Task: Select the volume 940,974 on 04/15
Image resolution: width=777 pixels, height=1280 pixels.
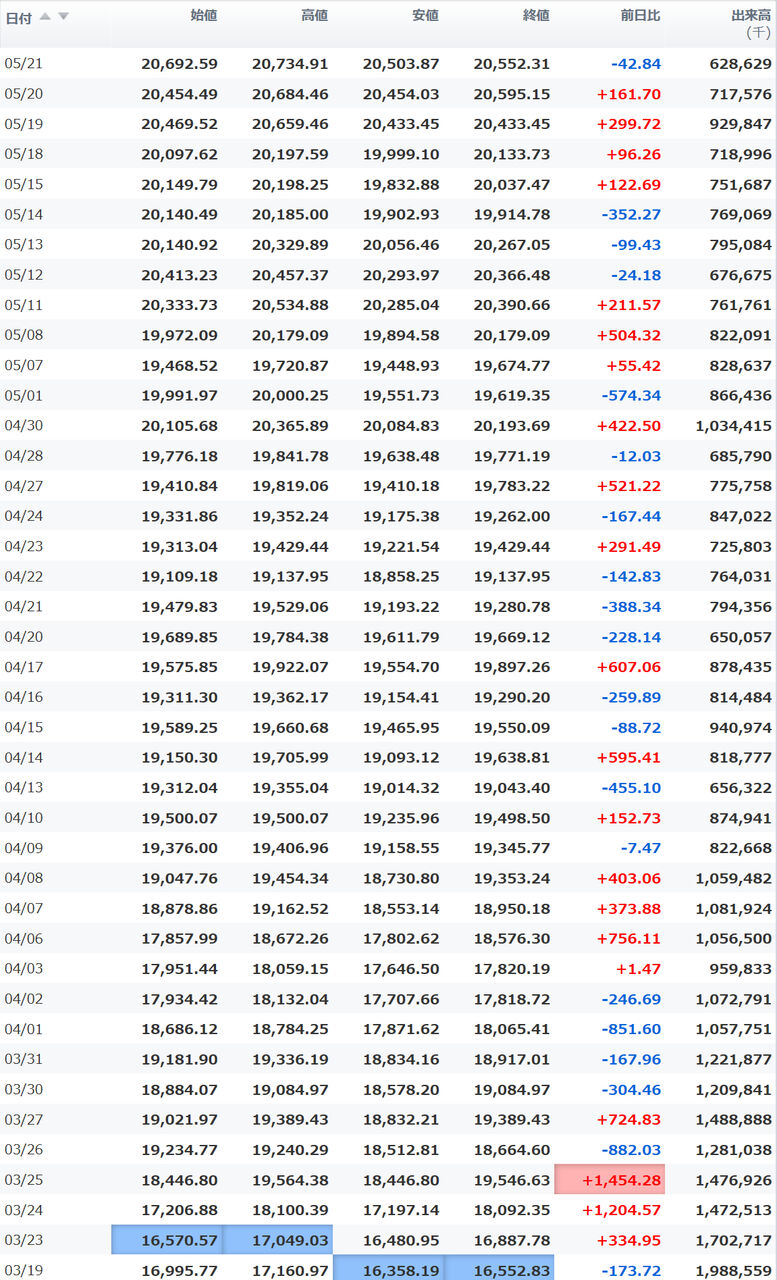Action: coord(740,727)
